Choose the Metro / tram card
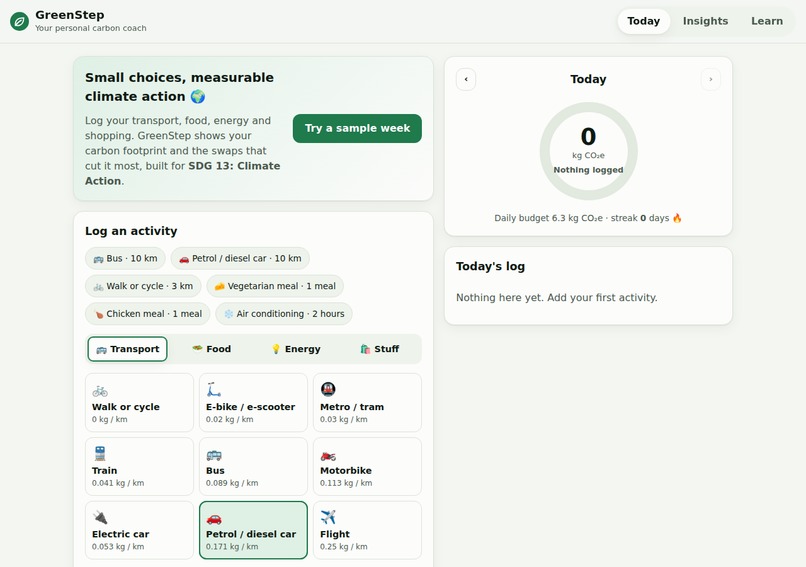 pos(368,403)
